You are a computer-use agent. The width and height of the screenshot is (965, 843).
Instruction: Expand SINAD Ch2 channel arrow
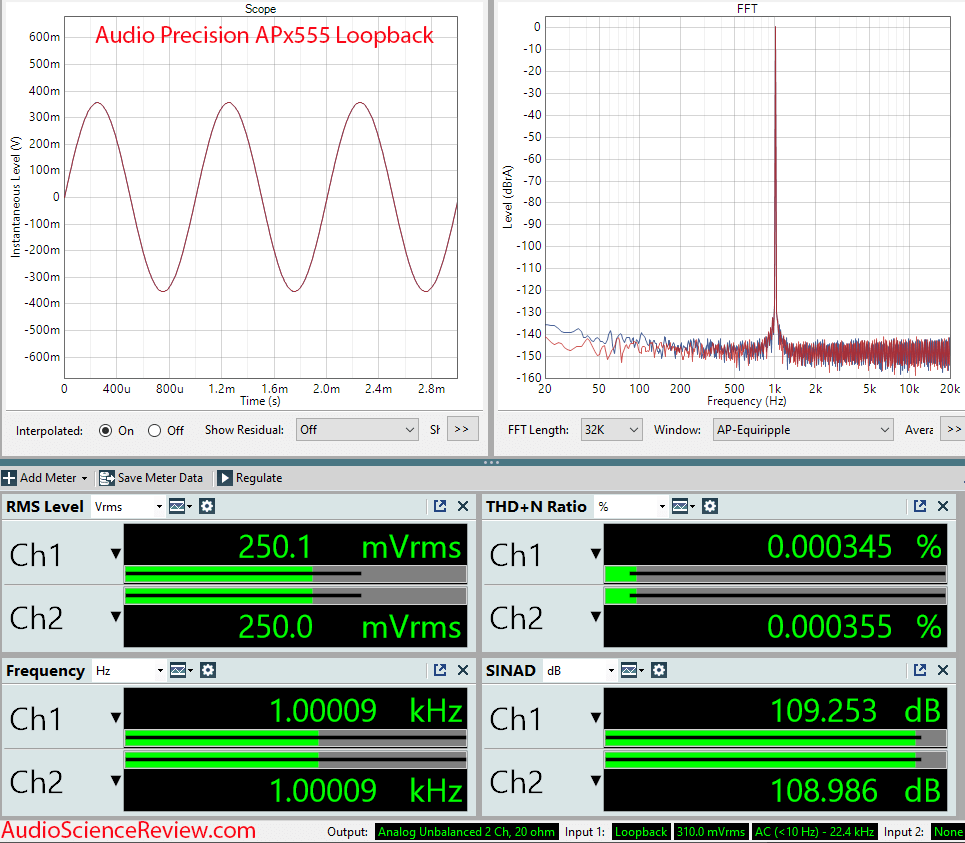click(x=596, y=780)
